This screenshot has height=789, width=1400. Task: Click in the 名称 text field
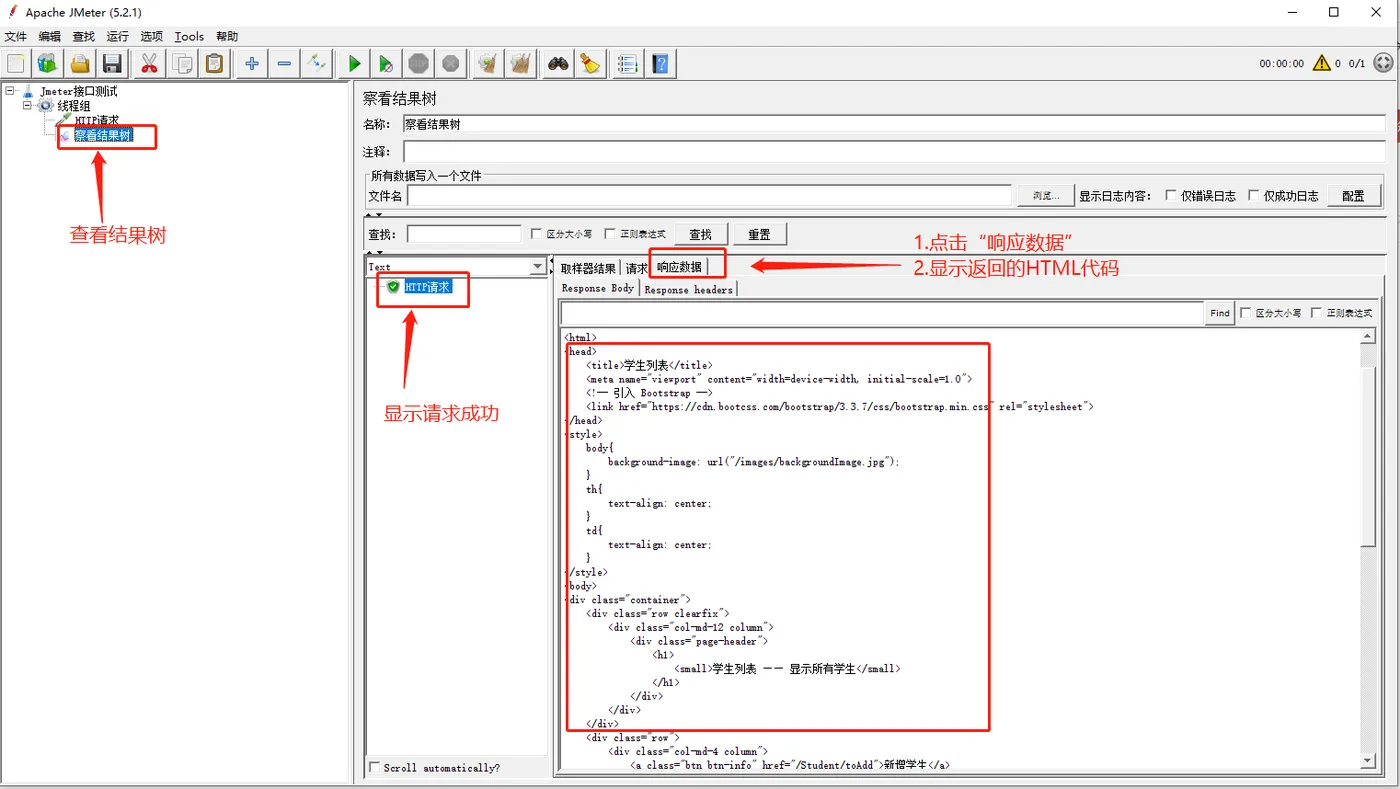click(894, 124)
